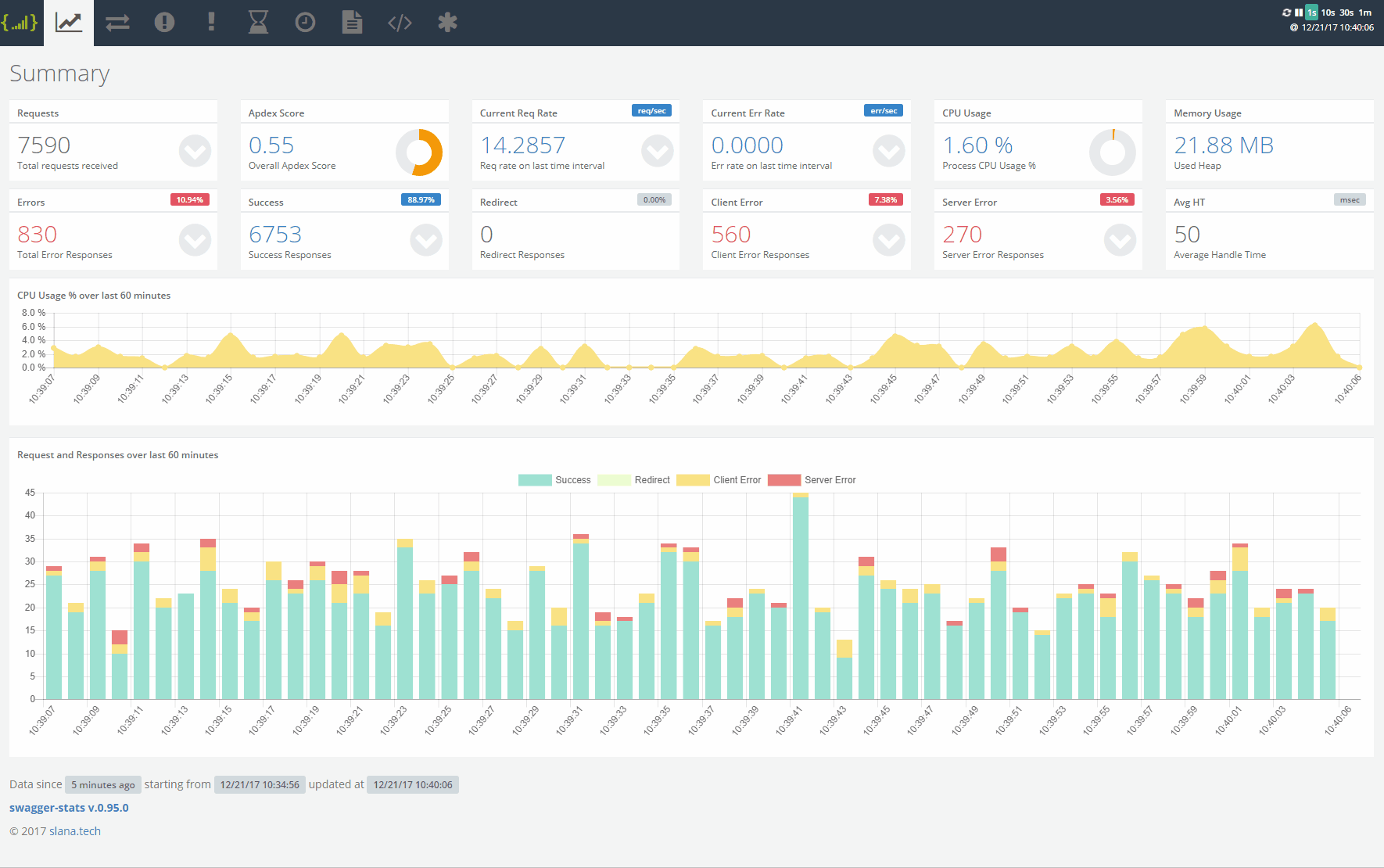
Task: Switch to the Summary tab
Action: 69,23
